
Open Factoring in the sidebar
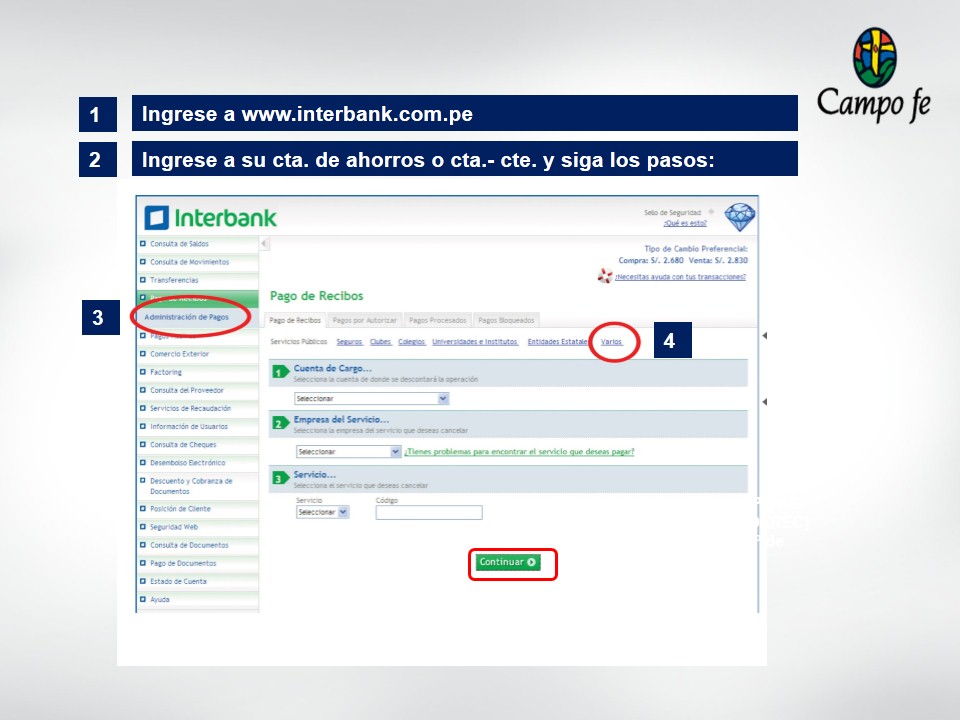coord(166,372)
